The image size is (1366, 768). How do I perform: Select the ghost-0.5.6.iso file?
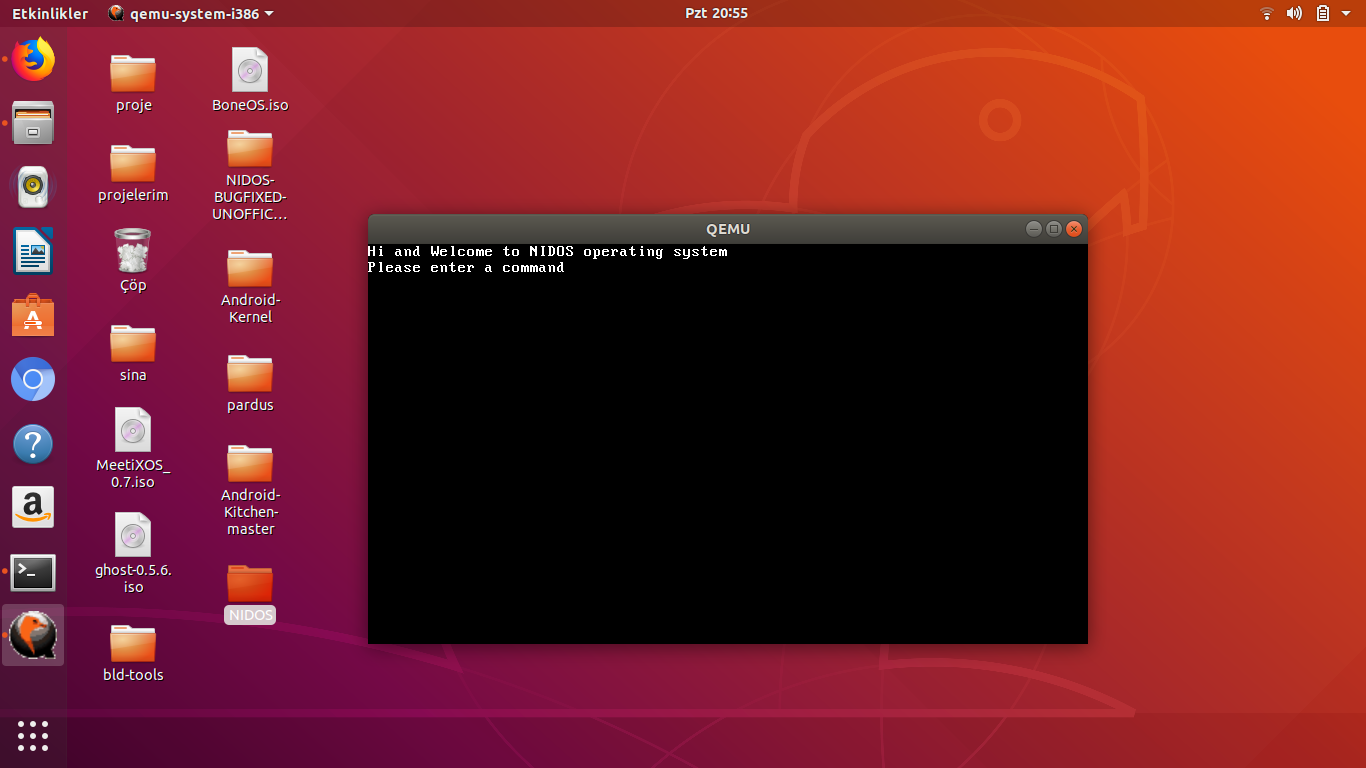133,553
